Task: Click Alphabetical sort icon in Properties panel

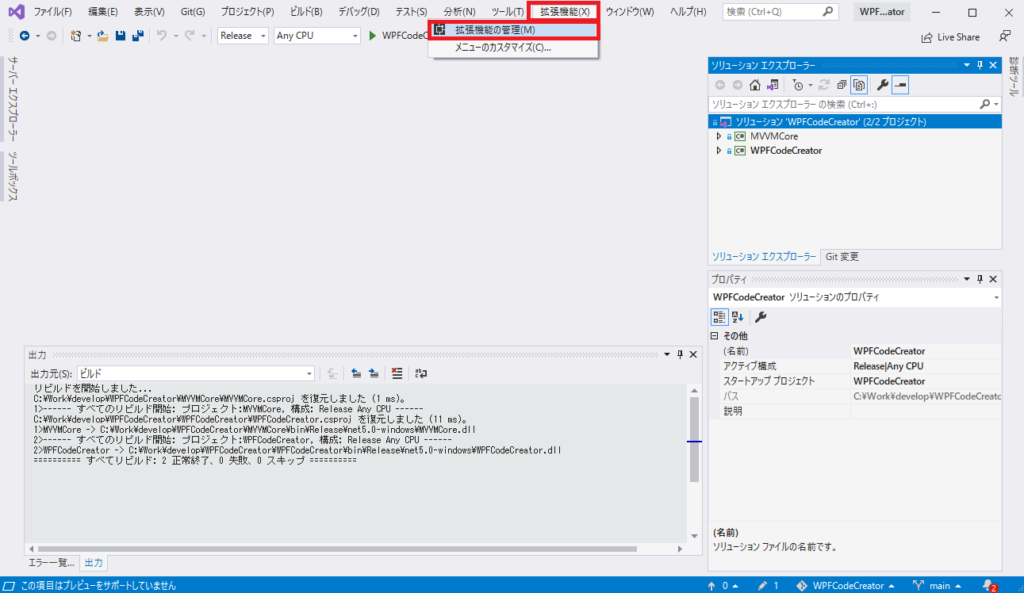Action: click(x=738, y=317)
